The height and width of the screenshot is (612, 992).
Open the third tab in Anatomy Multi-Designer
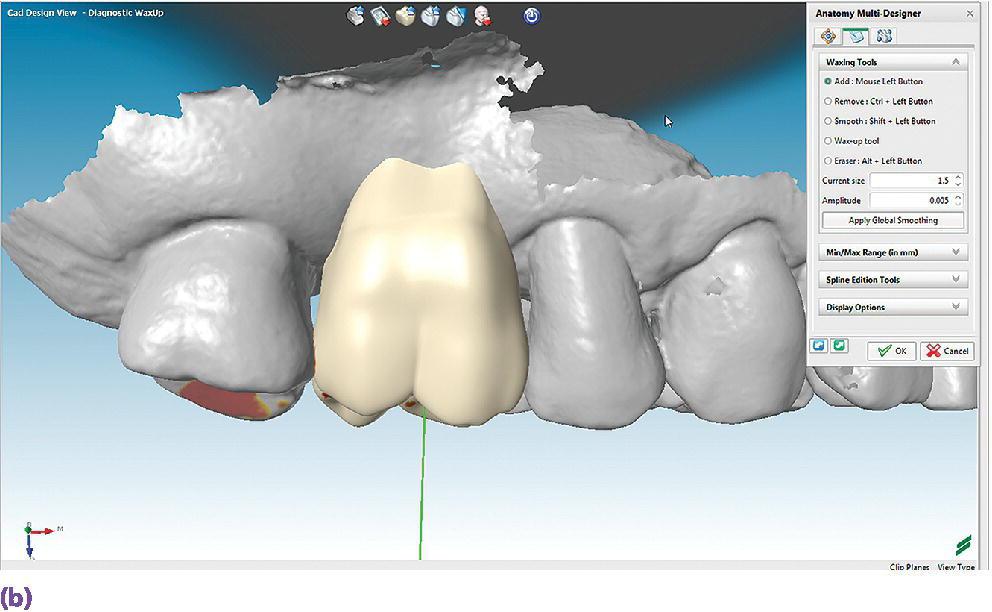point(883,36)
